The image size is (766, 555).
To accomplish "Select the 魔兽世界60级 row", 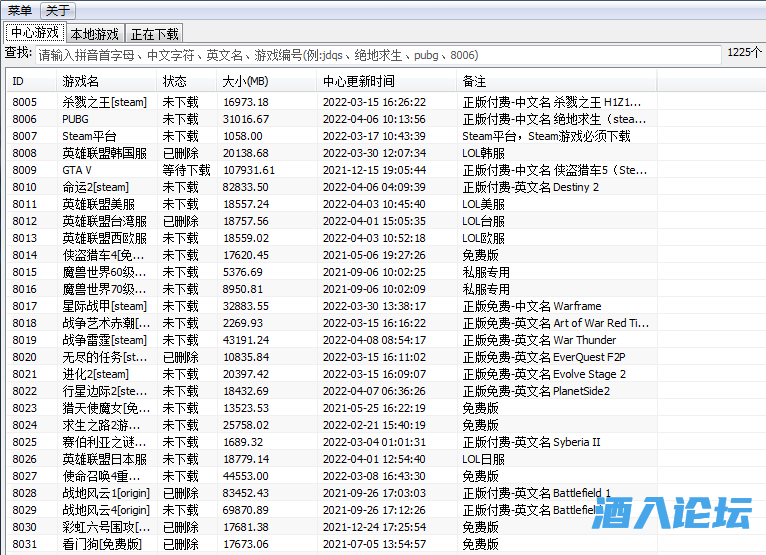I will (x=332, y=272).
